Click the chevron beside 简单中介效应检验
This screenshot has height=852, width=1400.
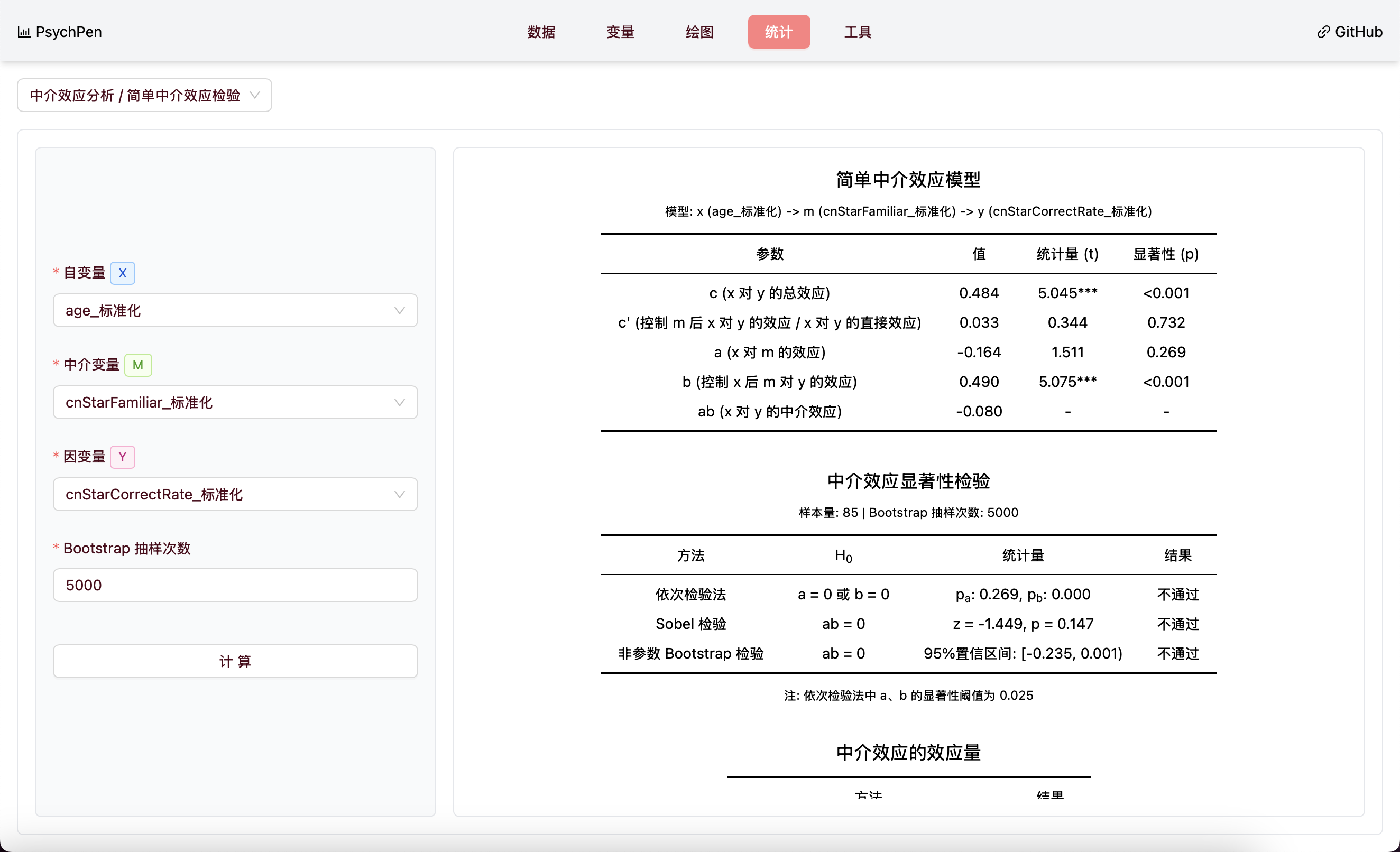click(x=254, y=96)
